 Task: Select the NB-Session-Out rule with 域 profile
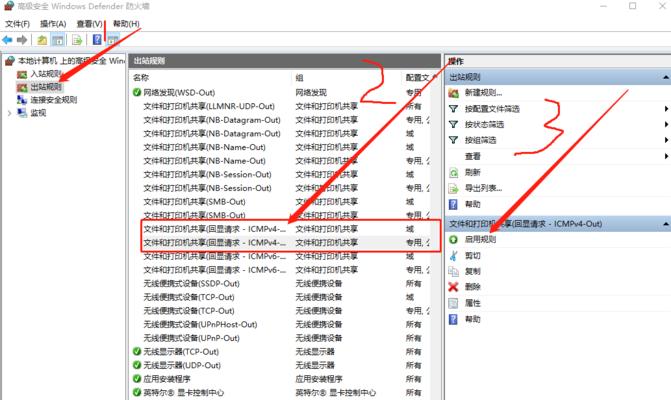pyautogui.click(x=208, y=175)
